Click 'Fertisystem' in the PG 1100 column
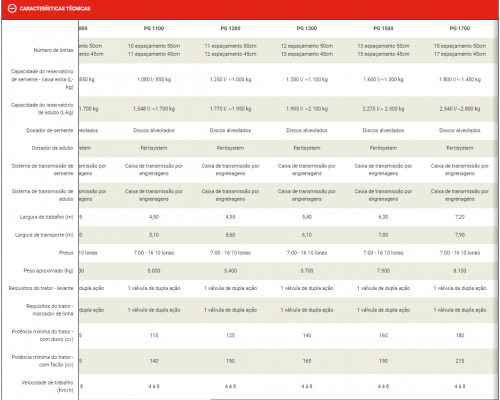 point(154,148)
